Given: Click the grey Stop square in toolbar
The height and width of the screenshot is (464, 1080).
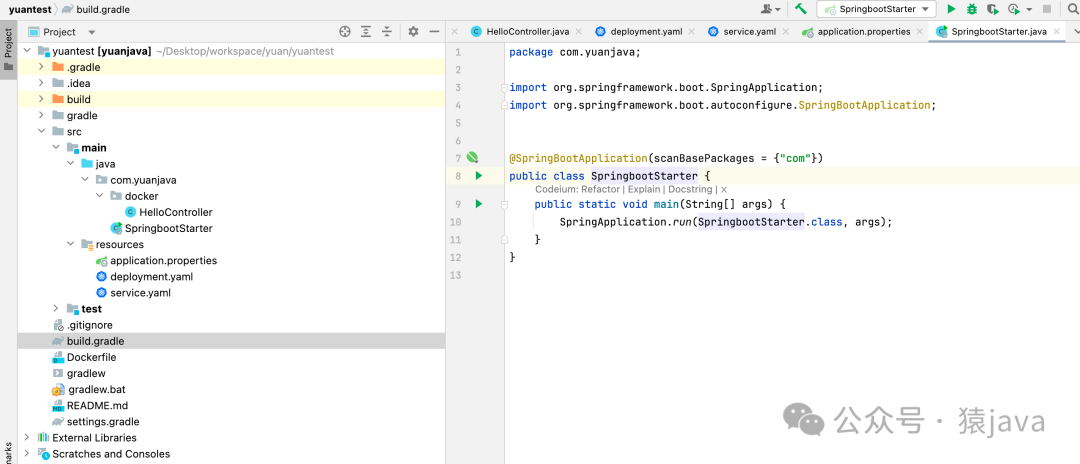Looking at the screenshot, I should click(1047, 9).
